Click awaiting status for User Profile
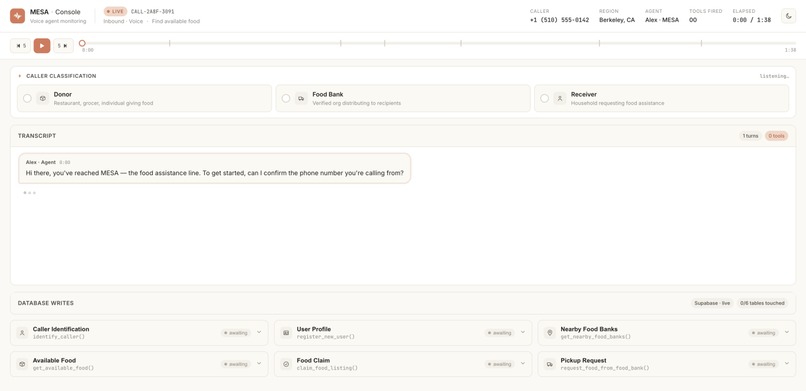 click(500, 333)
